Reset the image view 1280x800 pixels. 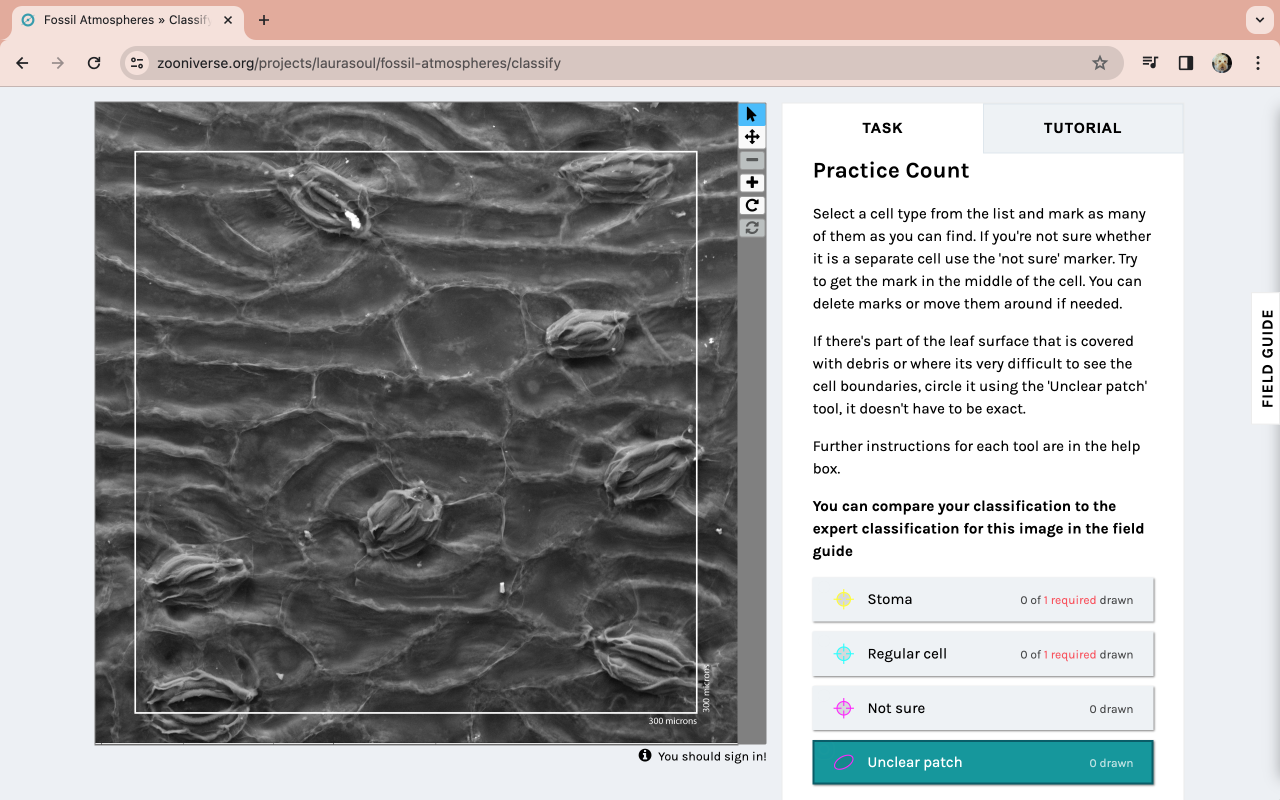[752, 228]
